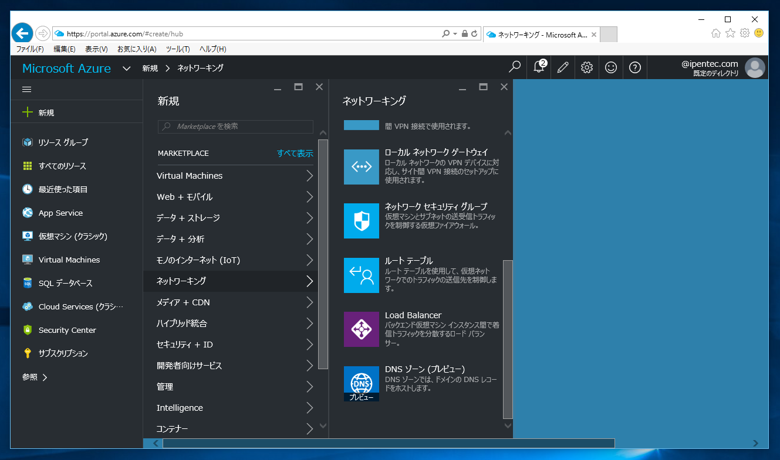Click the Marketplace search field

tap(235, 126)
